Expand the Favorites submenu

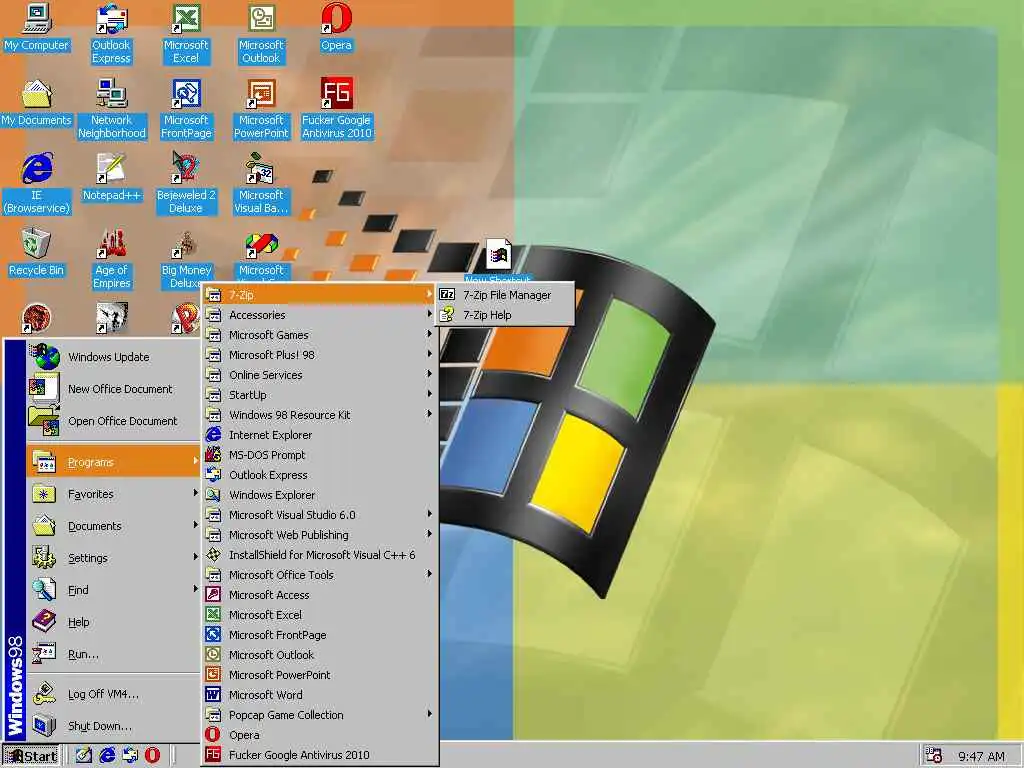click(113, 494)
